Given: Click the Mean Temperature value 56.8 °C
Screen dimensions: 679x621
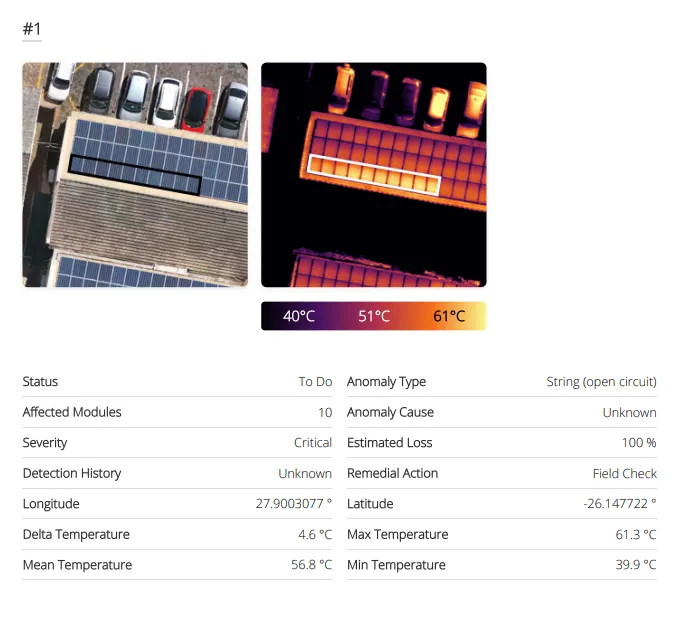Looking at the screenshot, I should coord(311,565).
